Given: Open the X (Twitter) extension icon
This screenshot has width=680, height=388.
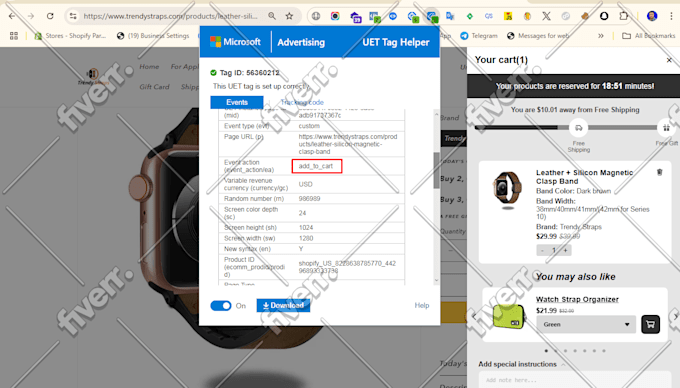Looking at the screenshot, I should point(546,16).
